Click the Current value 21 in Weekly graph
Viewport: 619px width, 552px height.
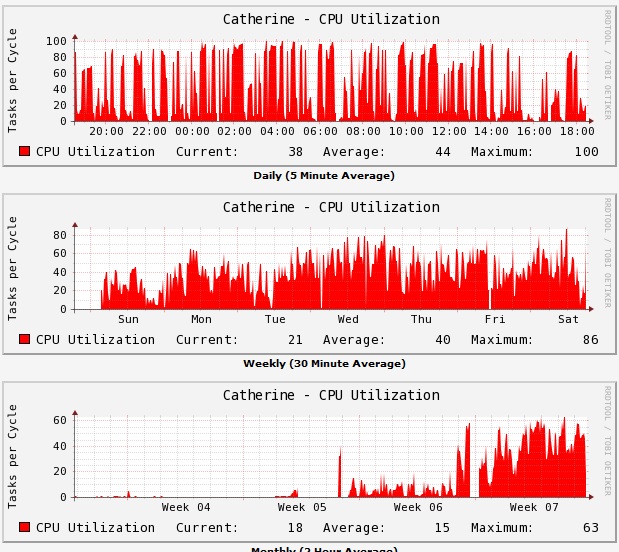(295, 340)
